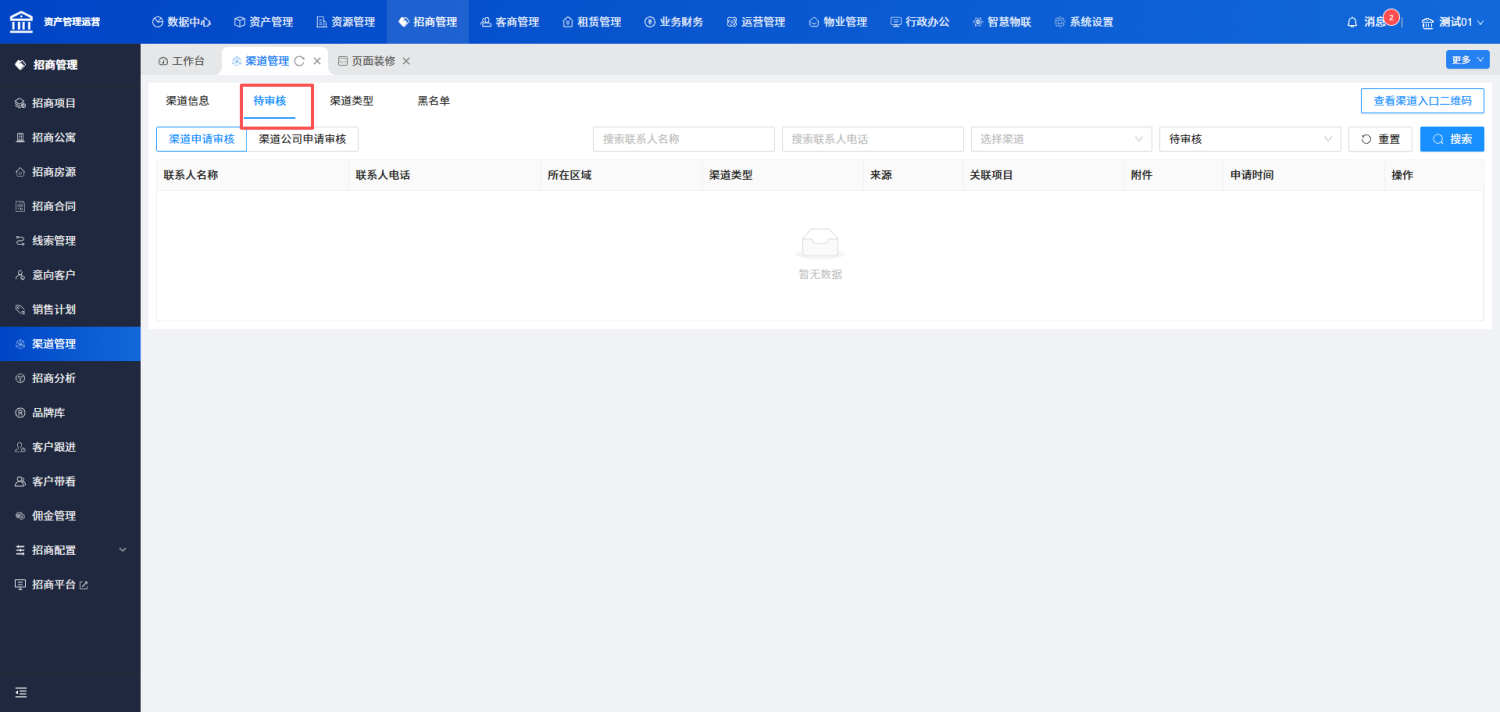Choose 渠道公司申请审核 segment option
The height and width of the screenshot is (712, 1500).
302,139
